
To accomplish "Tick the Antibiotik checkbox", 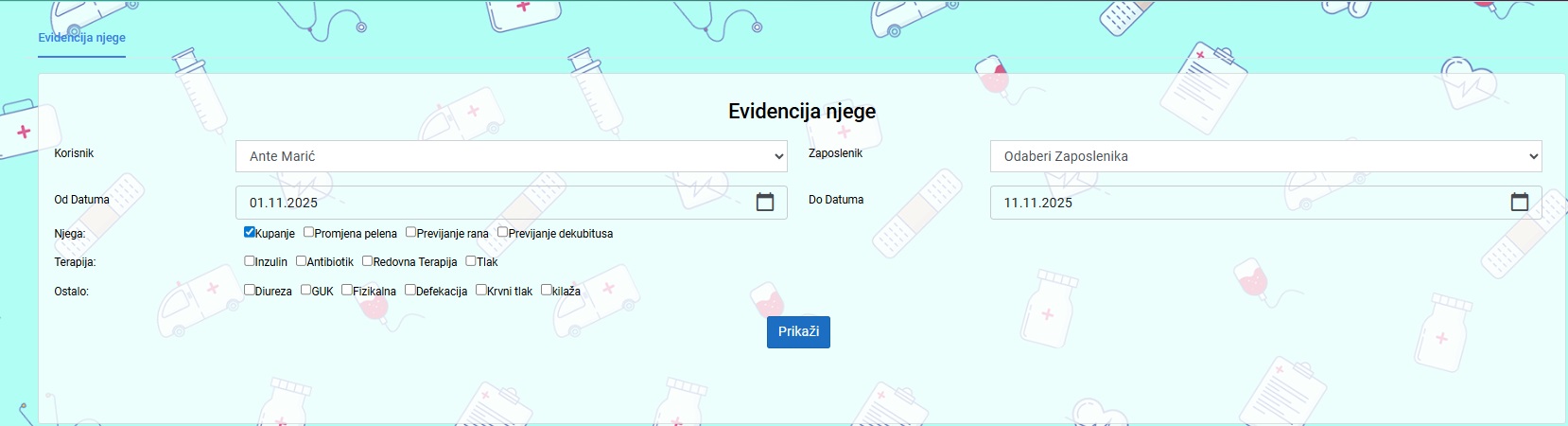I will point(301,260).
